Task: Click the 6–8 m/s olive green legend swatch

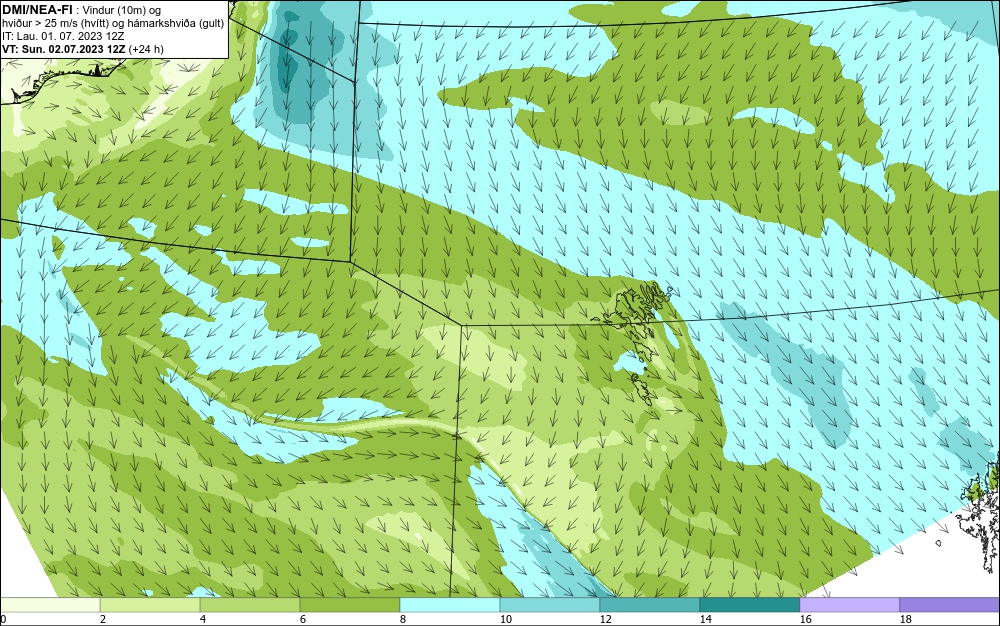Action: pos(350,604)
